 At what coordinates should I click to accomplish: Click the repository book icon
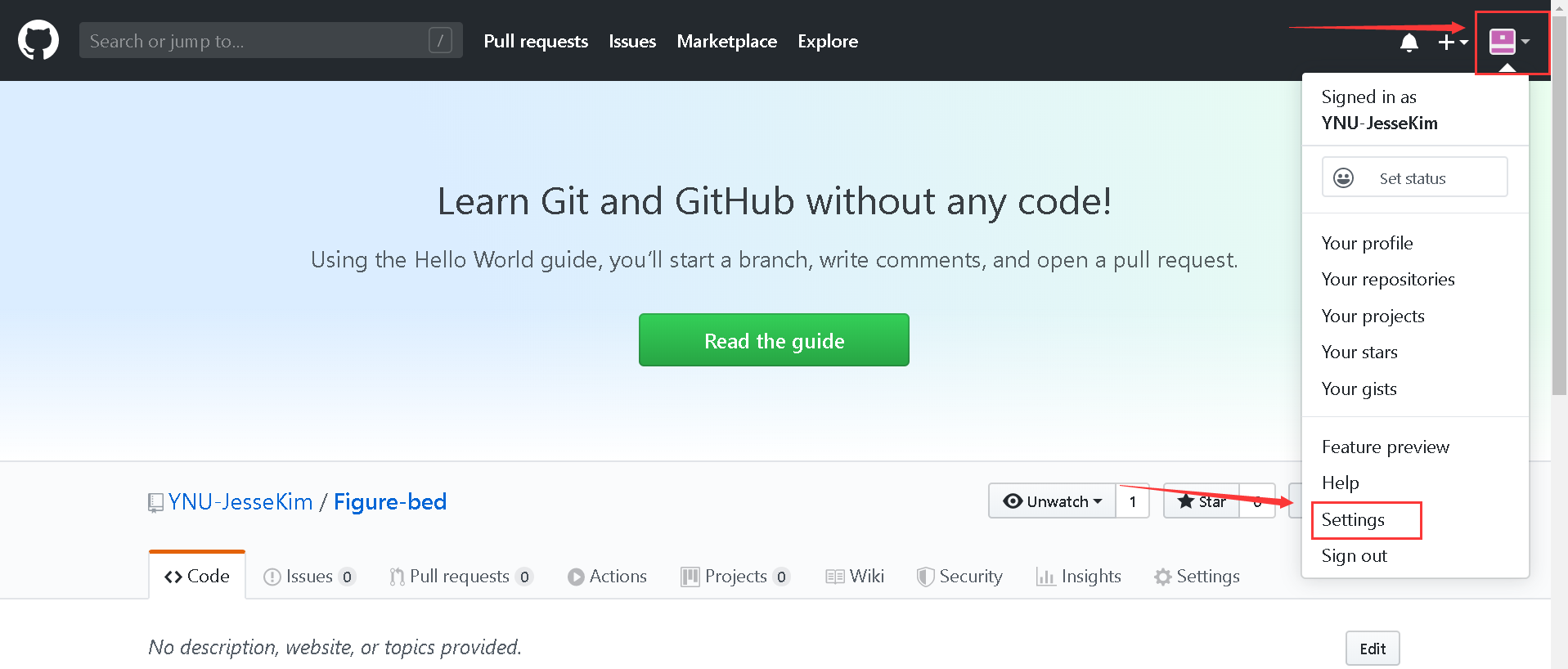coord(155,502)
